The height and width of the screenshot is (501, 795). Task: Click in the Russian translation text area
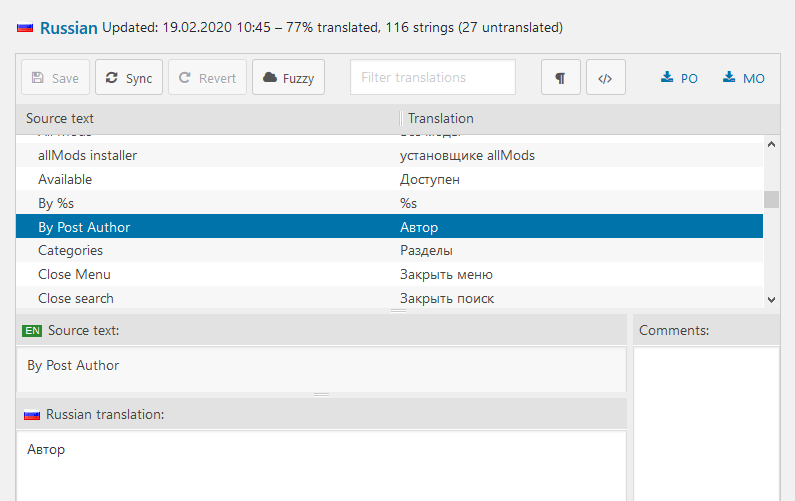pyautogui.click(x=321, y=466)
